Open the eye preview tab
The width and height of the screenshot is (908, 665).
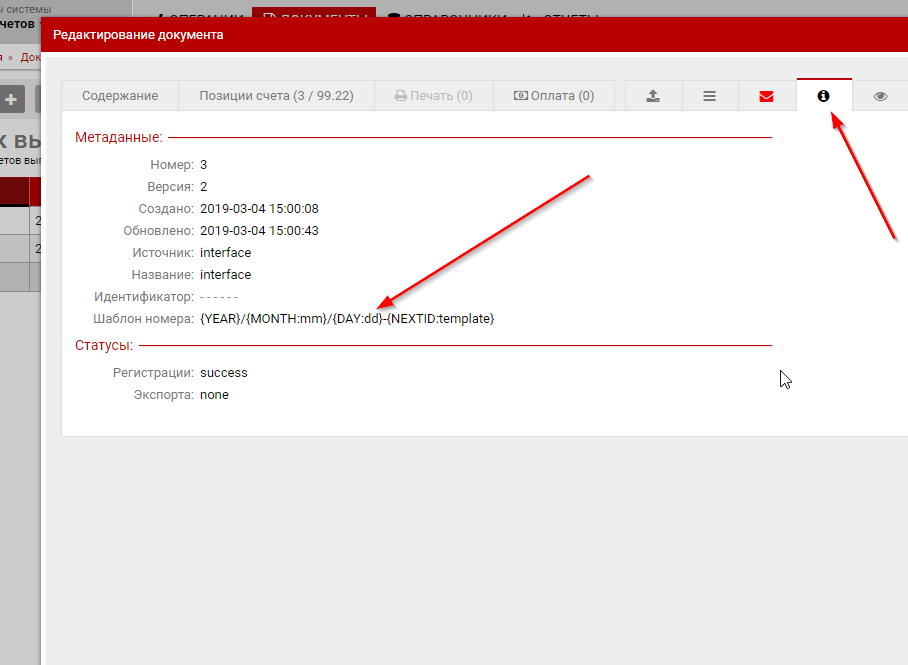coord(880,96)
